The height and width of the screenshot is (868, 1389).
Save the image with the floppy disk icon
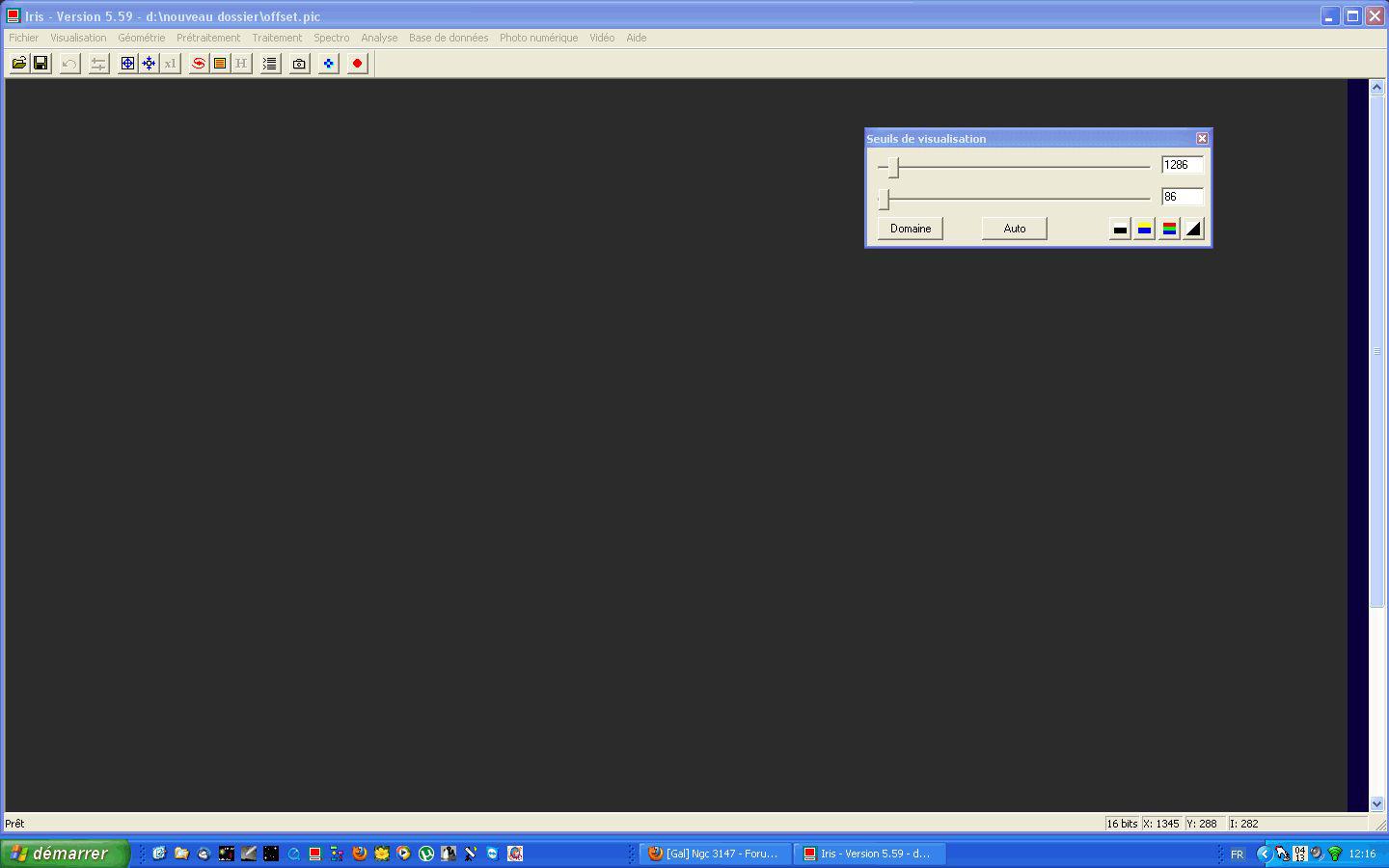click(41, 64)
